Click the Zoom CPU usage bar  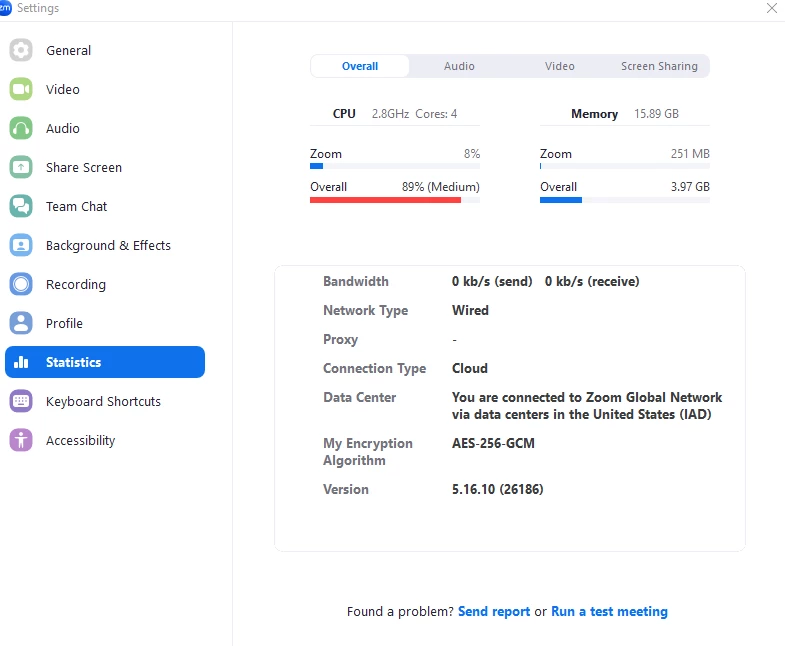point(395,166)
